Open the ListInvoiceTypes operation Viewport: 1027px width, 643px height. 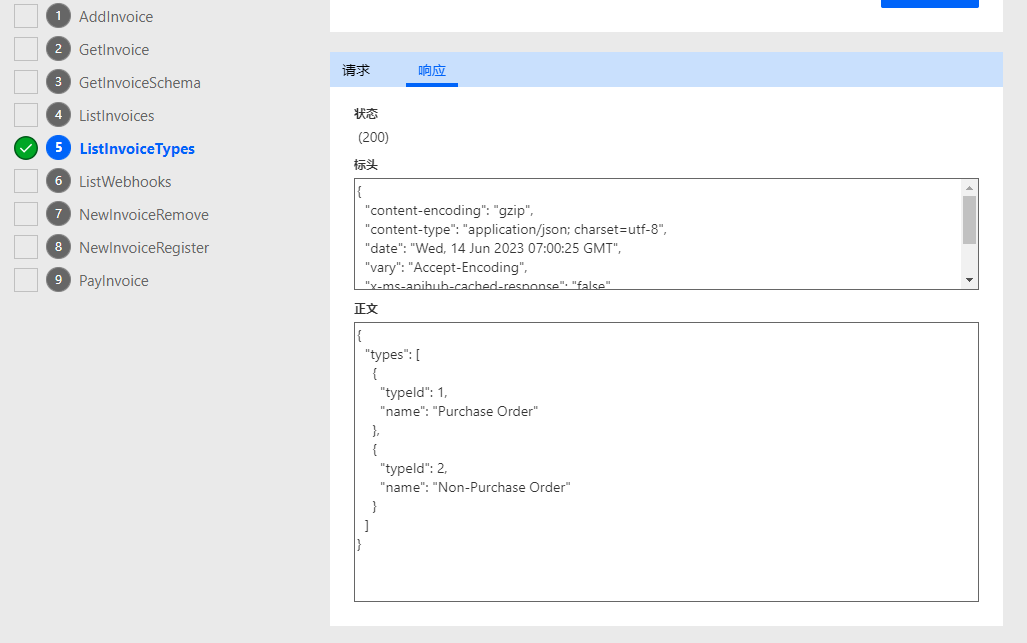pos(137,149)
